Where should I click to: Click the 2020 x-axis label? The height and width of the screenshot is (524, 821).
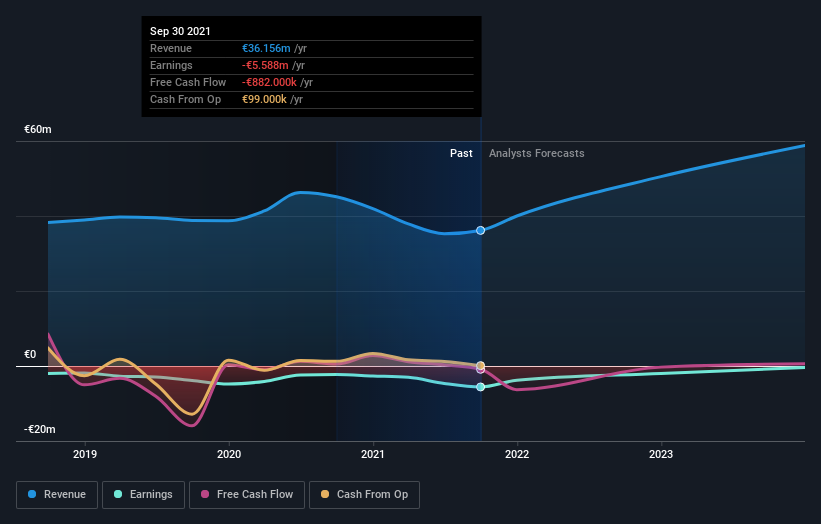[229, 454]
